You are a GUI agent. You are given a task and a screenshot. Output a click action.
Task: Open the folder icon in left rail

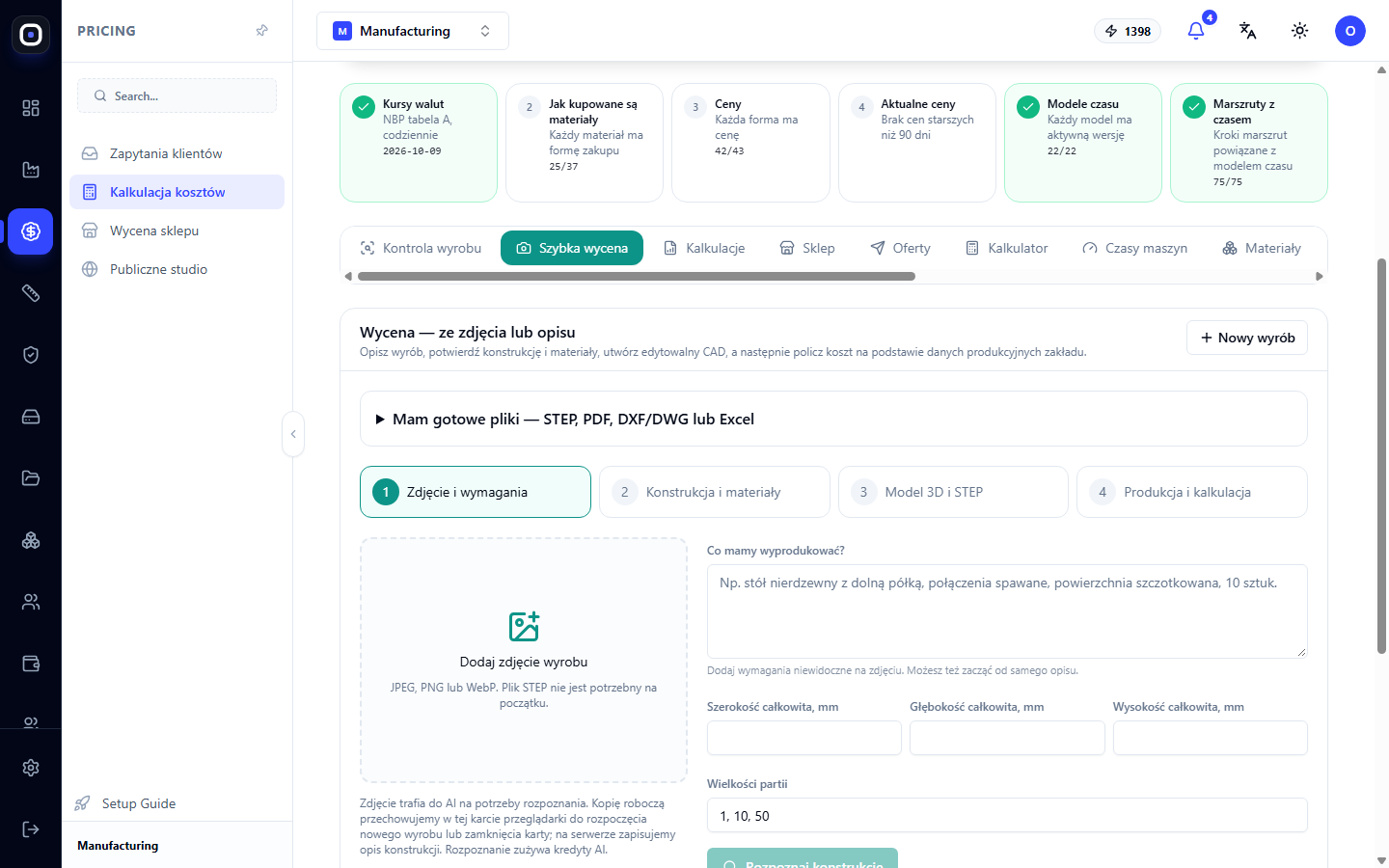(x=31, y=478)
